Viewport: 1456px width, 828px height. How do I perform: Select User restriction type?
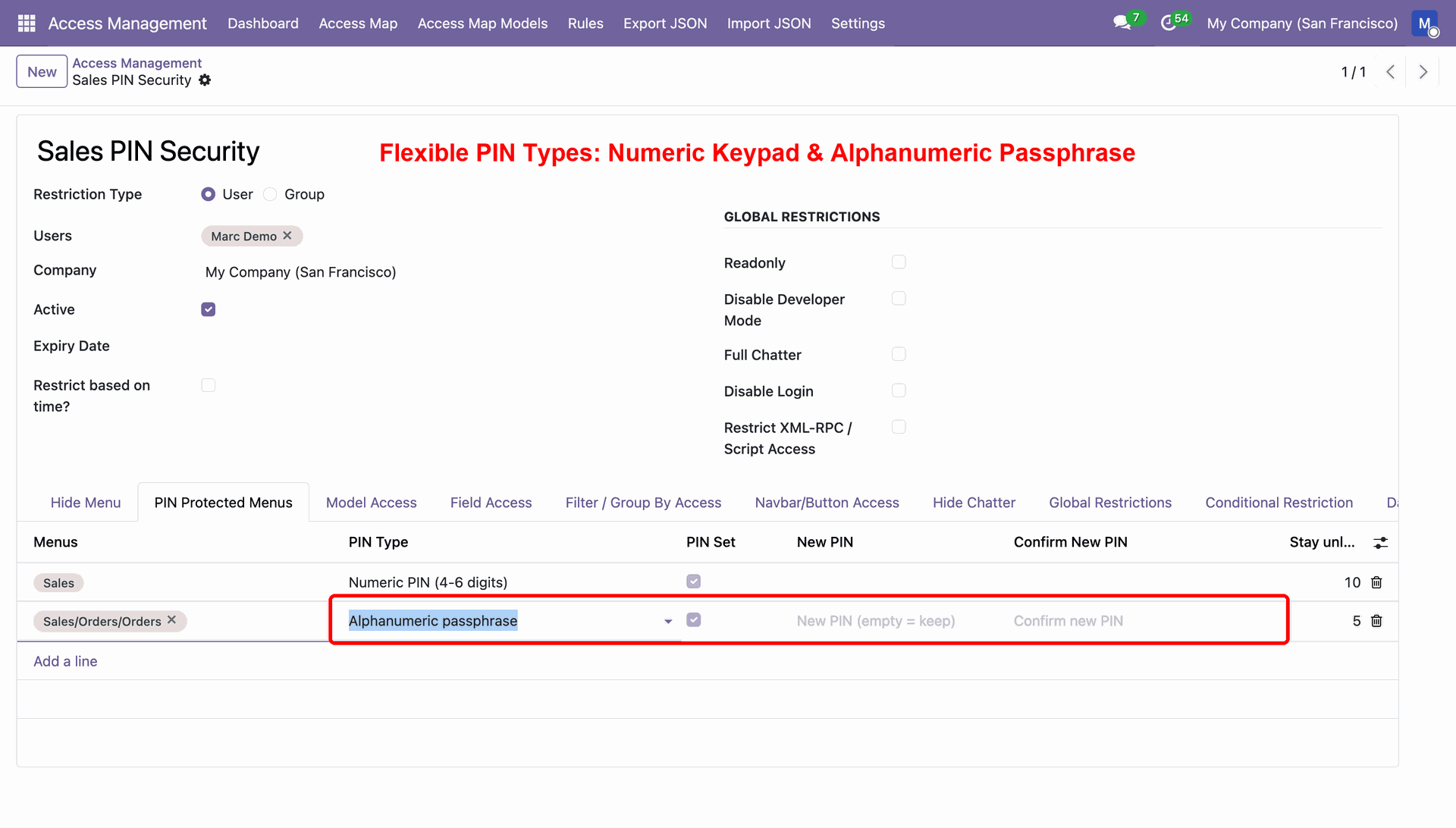coord(208,195)
